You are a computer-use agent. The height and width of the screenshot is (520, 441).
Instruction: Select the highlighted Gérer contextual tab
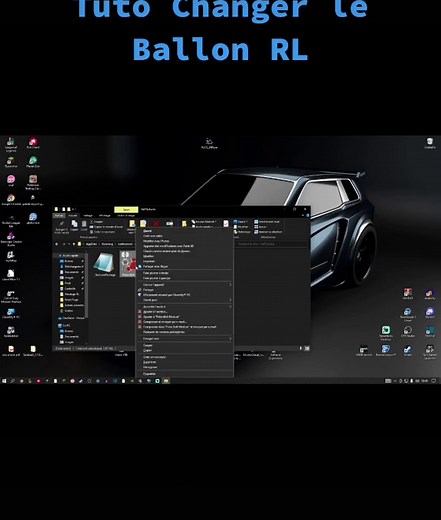(126, 210)
